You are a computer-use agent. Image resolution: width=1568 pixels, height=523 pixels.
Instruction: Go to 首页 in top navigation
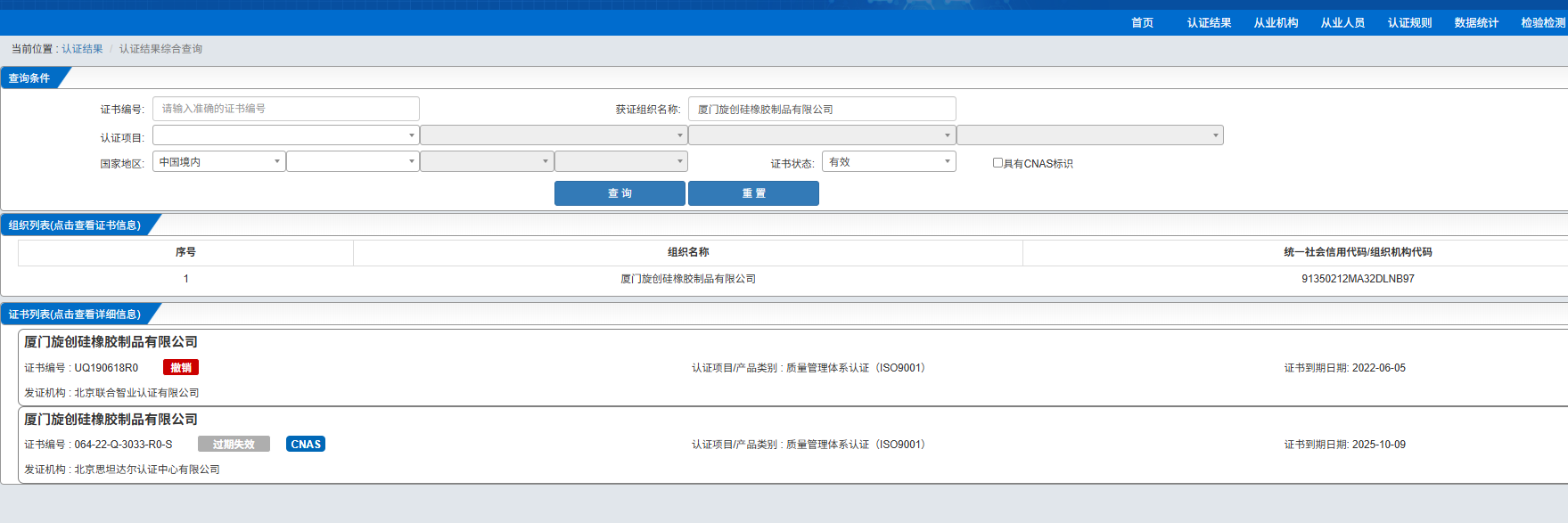coord(1142,23)
